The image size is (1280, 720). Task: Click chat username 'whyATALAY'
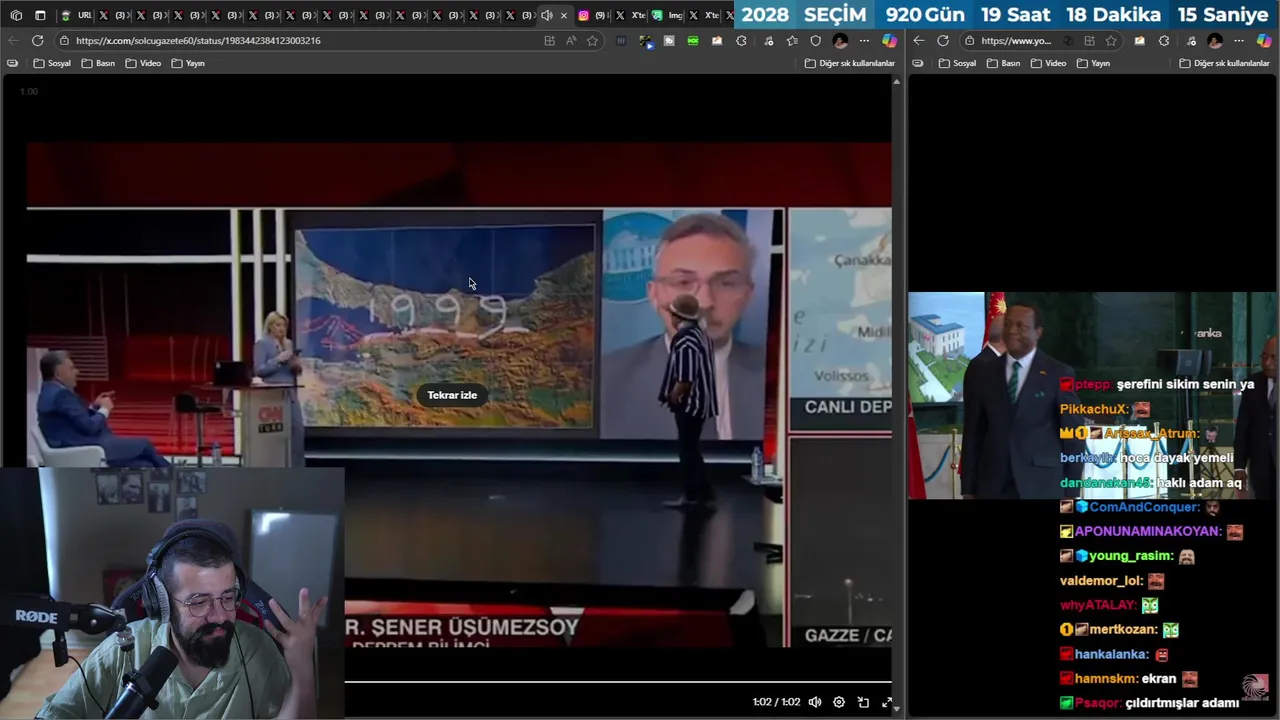click(x=1097, y=605)
